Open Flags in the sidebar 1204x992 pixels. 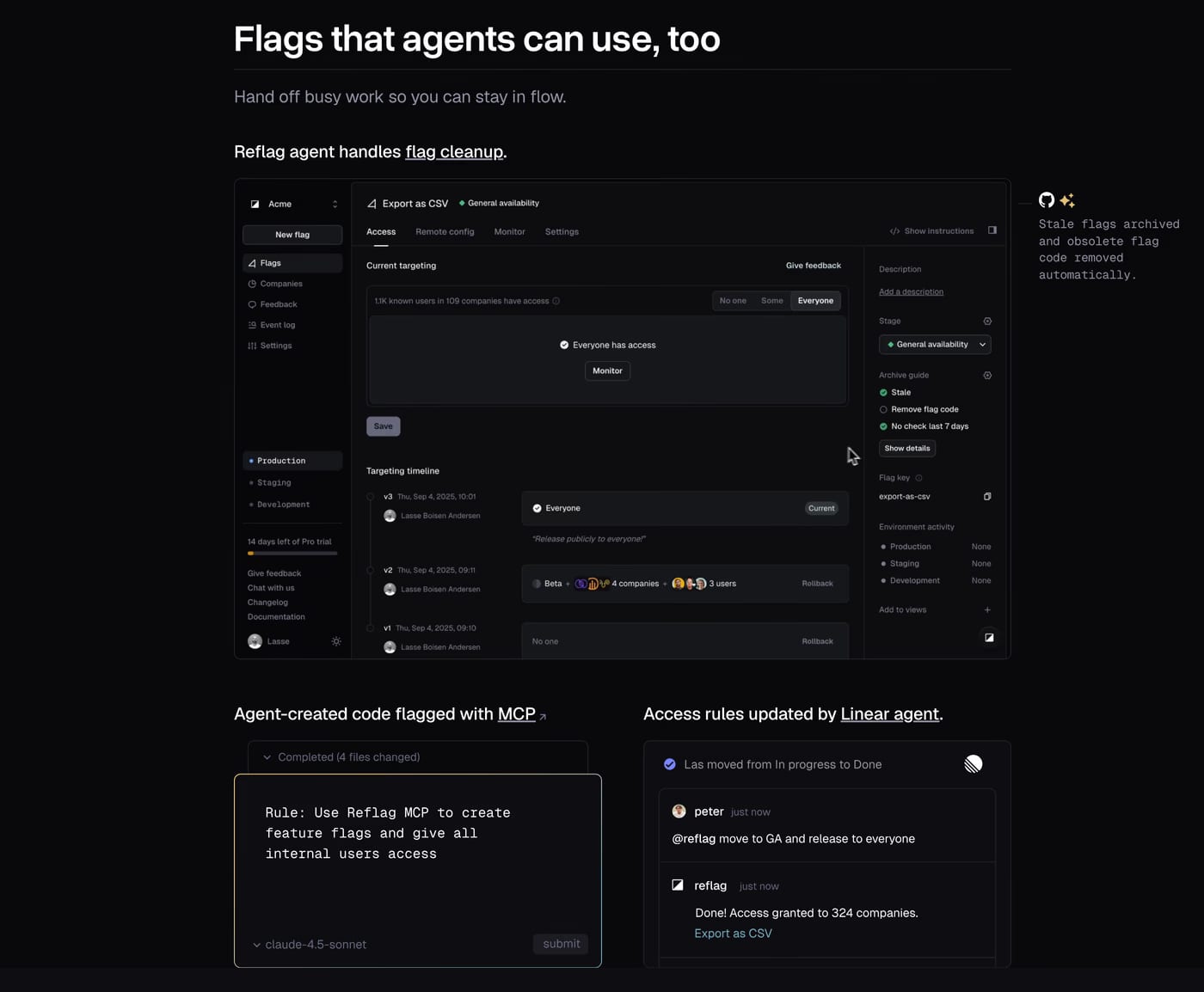(x=292, y=263)
